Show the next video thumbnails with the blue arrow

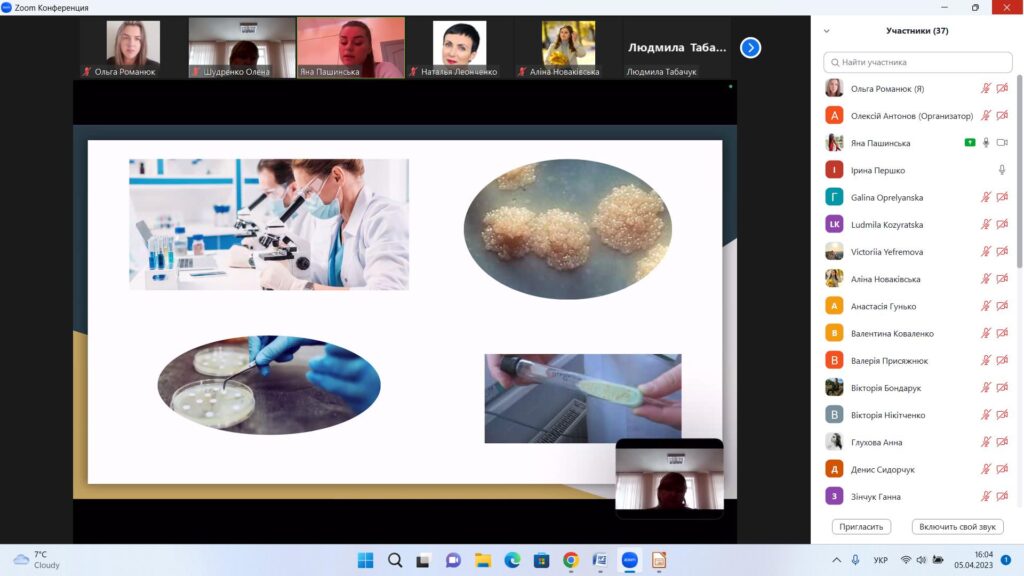point(750,47)
